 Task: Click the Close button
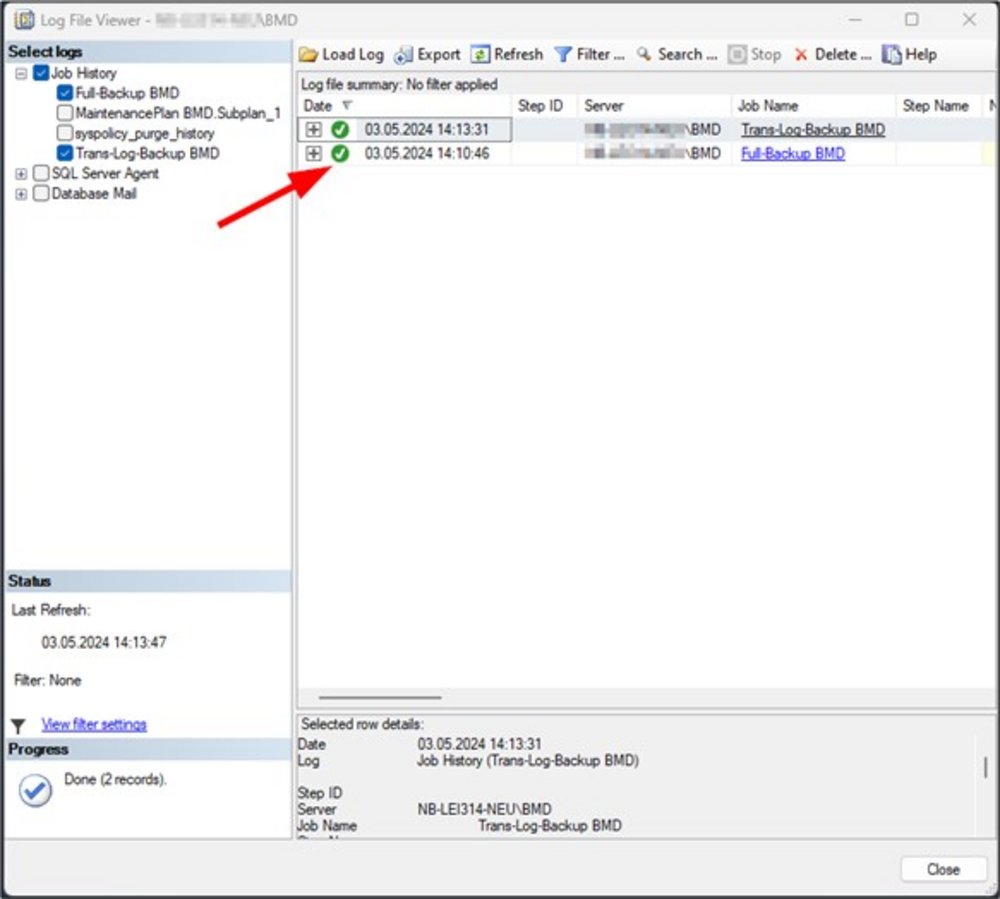942,869
